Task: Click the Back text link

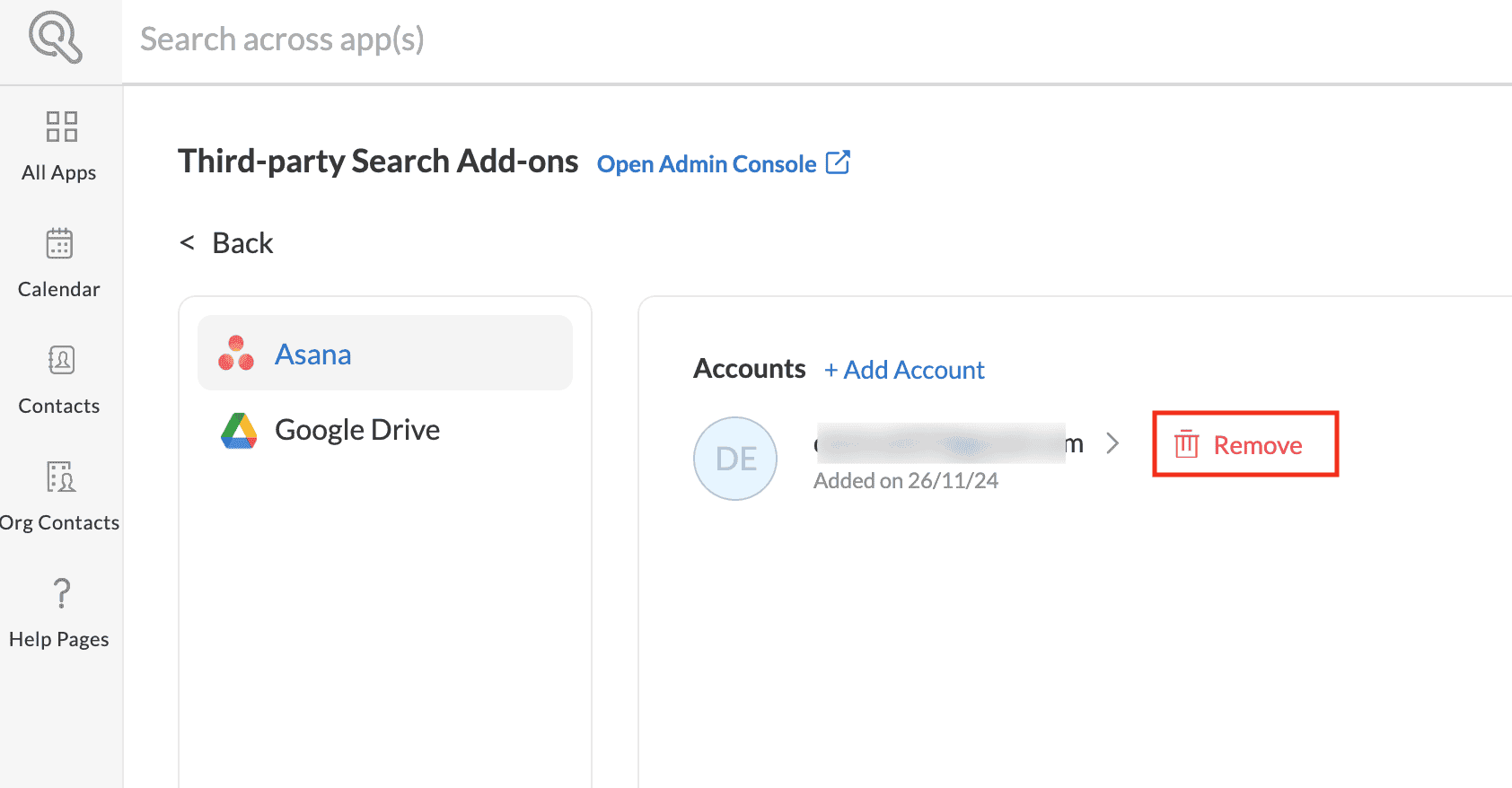Action: 242,243
